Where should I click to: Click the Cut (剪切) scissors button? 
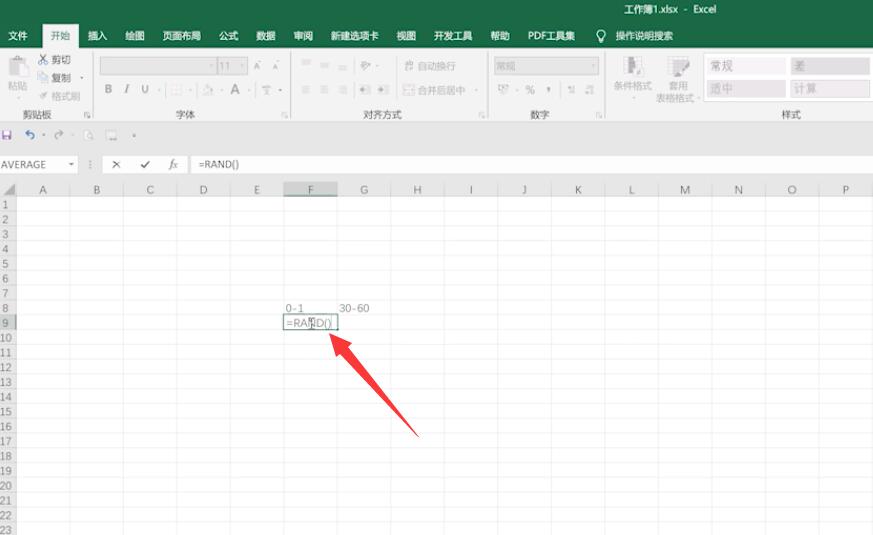(x=54, y=60)
